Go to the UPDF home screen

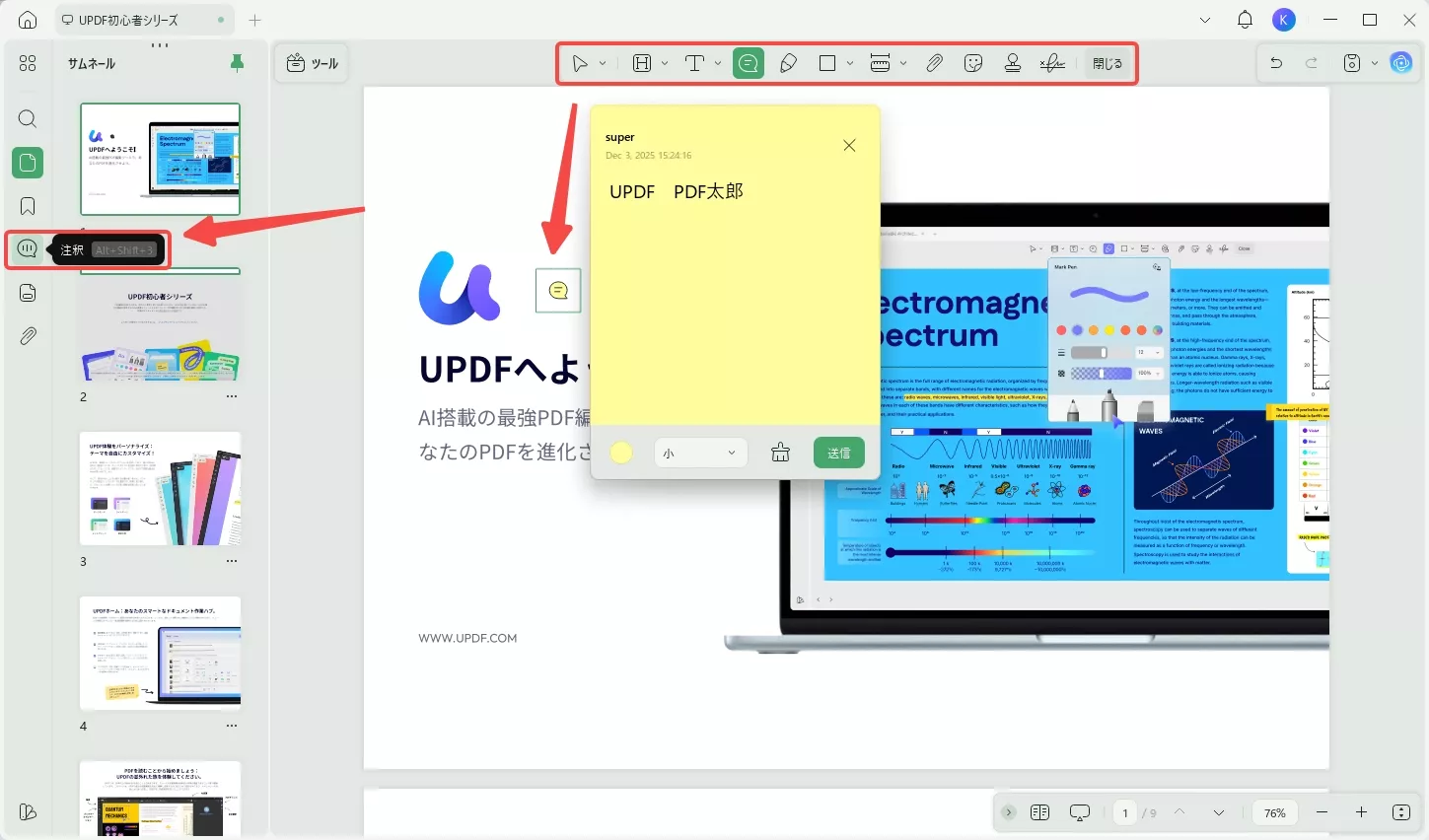[x=28, y=20]
